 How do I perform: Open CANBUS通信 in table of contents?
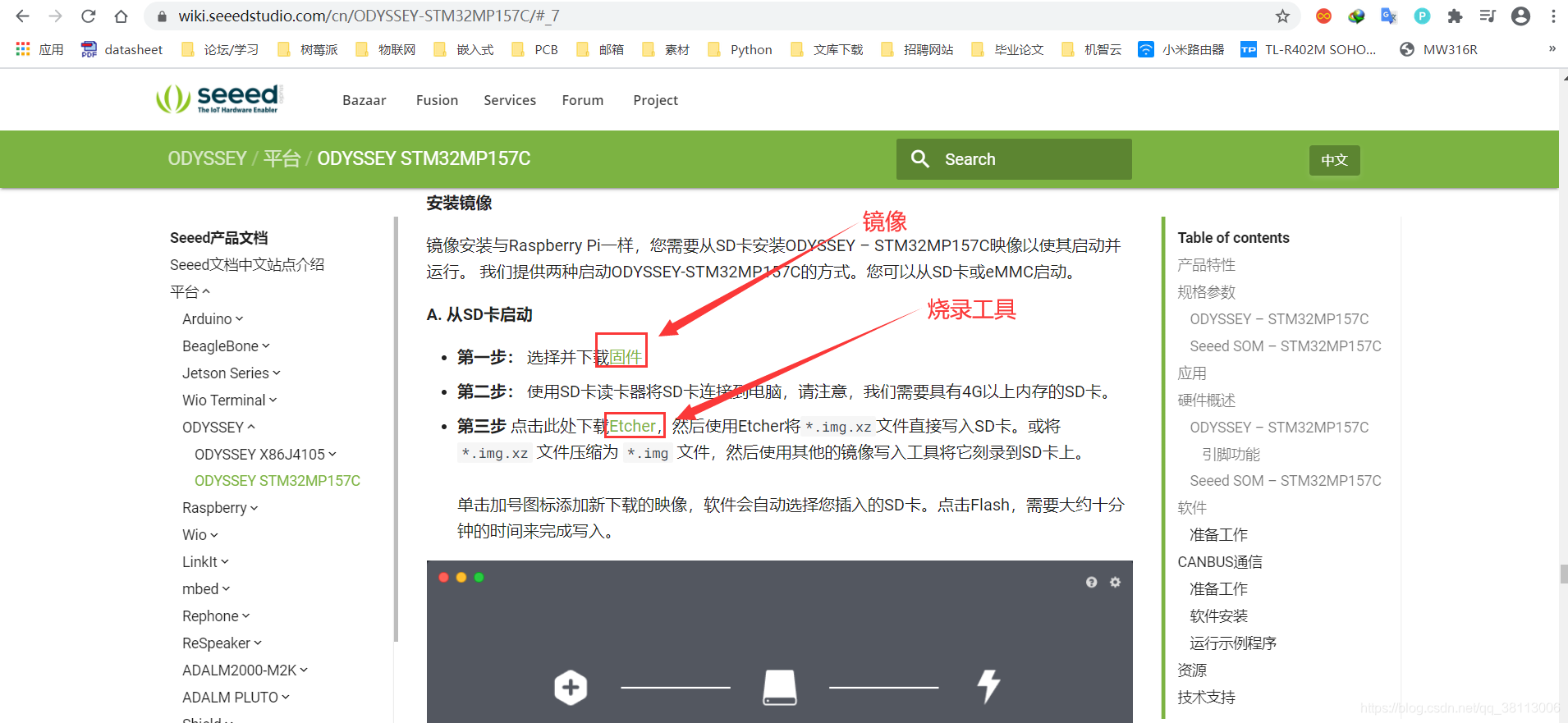(x=1220, y=561)
